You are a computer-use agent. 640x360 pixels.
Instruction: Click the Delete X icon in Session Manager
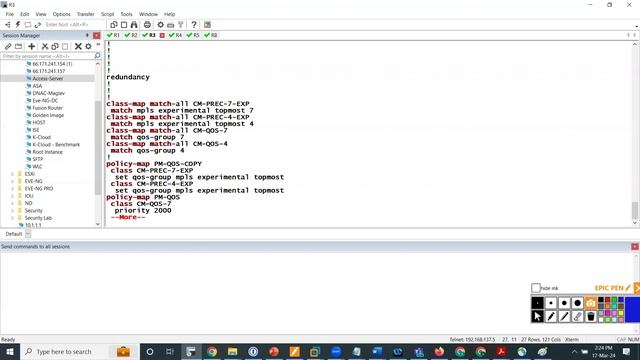click(x=78, y=47)
